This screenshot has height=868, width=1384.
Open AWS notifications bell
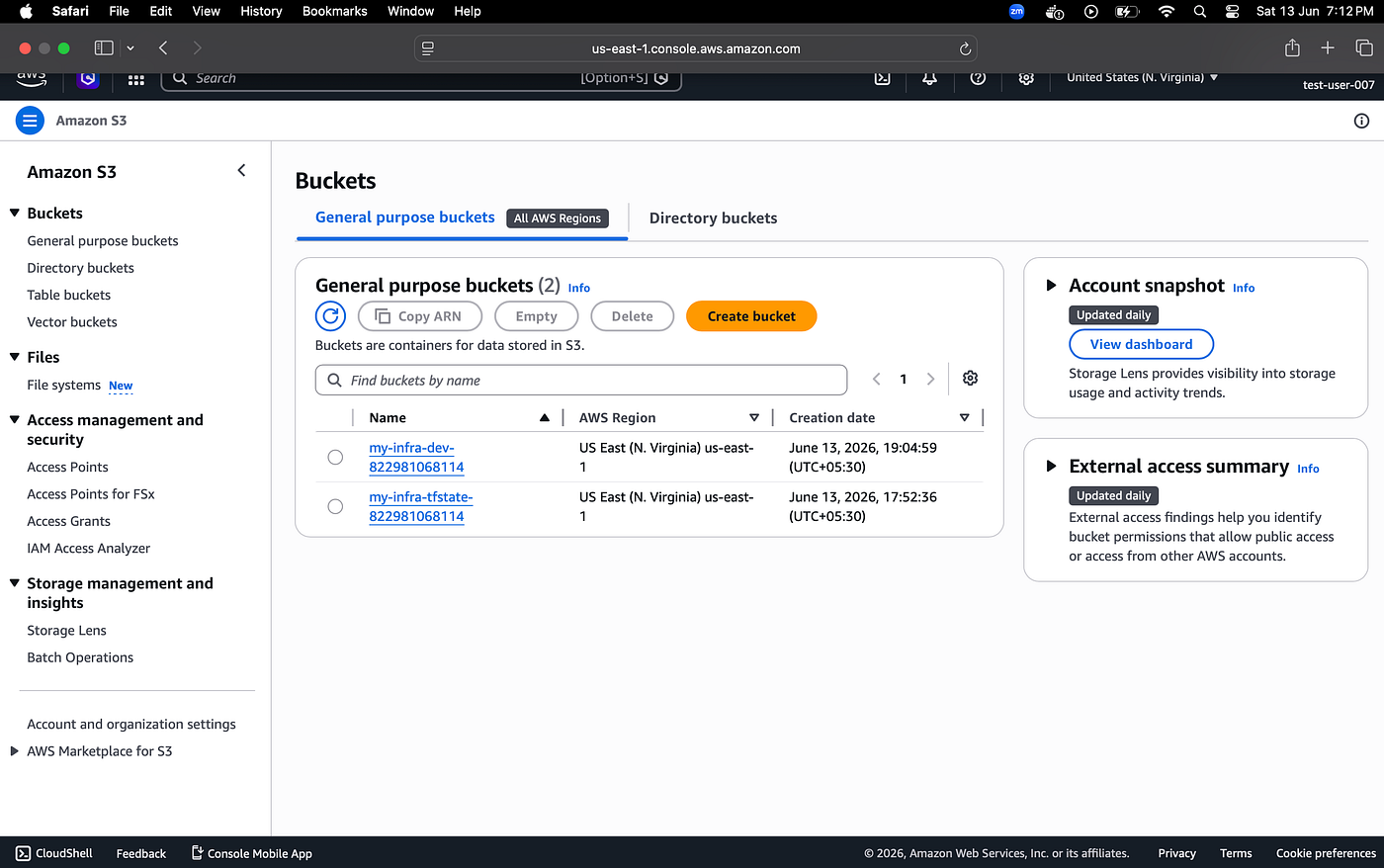point(929,78)
